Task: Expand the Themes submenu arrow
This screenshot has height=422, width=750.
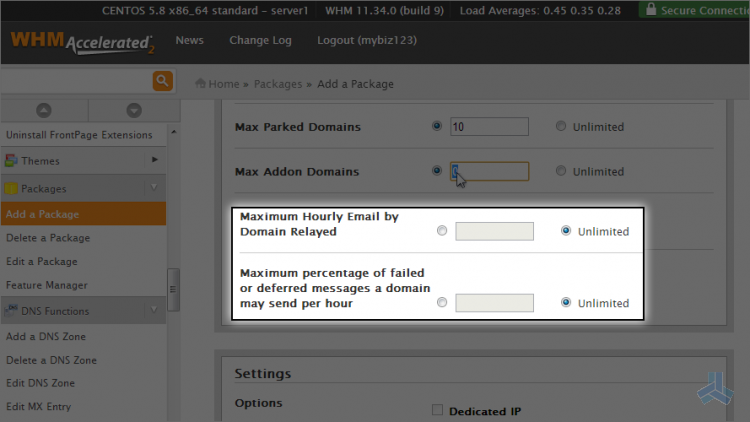Action: click(154, 159)
